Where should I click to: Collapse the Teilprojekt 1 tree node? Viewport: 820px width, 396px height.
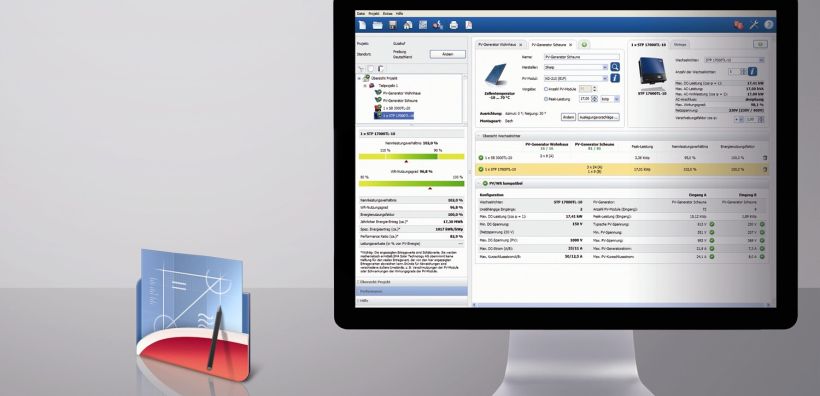point(365,85)
